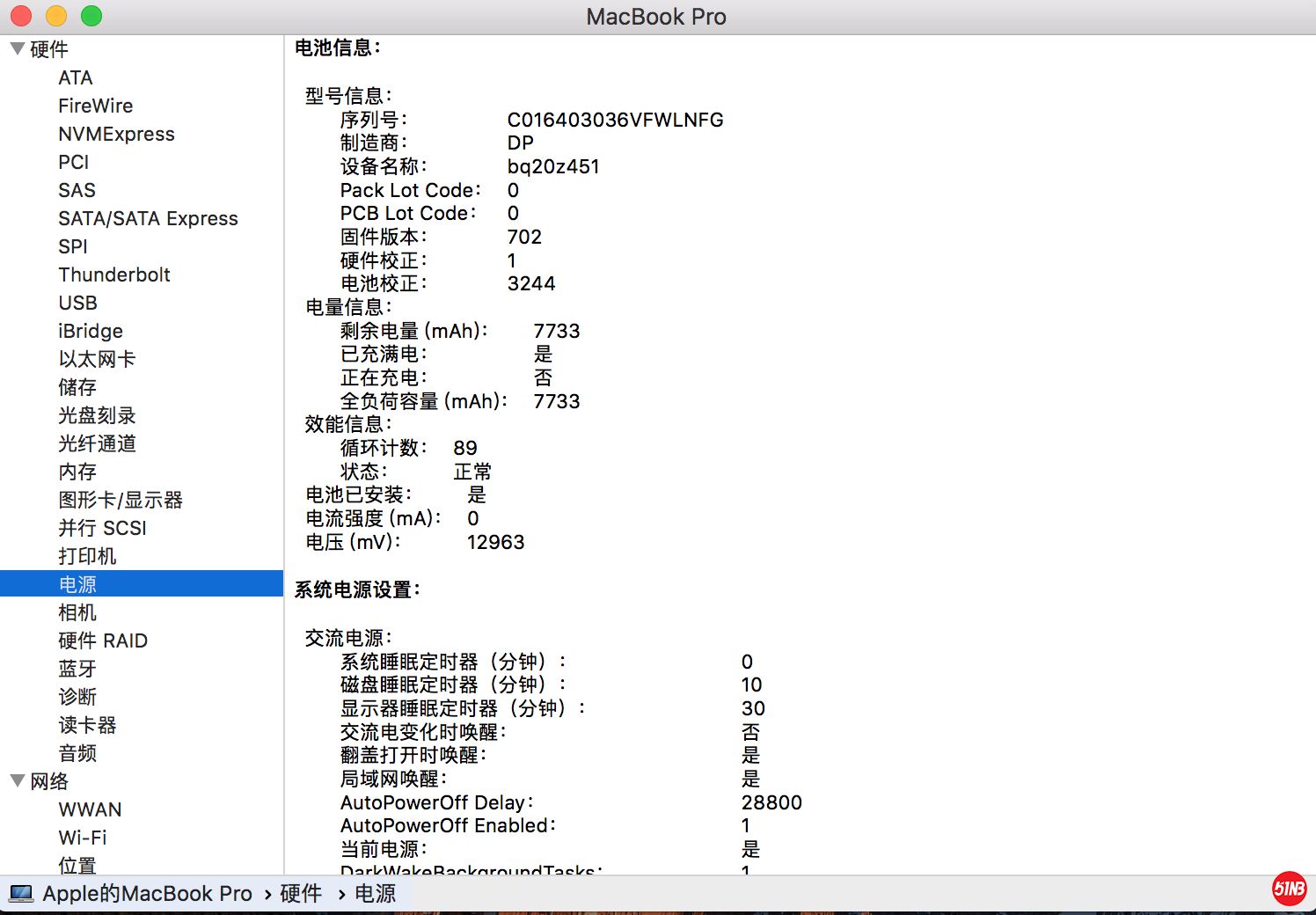
Task: Select Wi-Fi under the network section
Action: tap(83, 838)
